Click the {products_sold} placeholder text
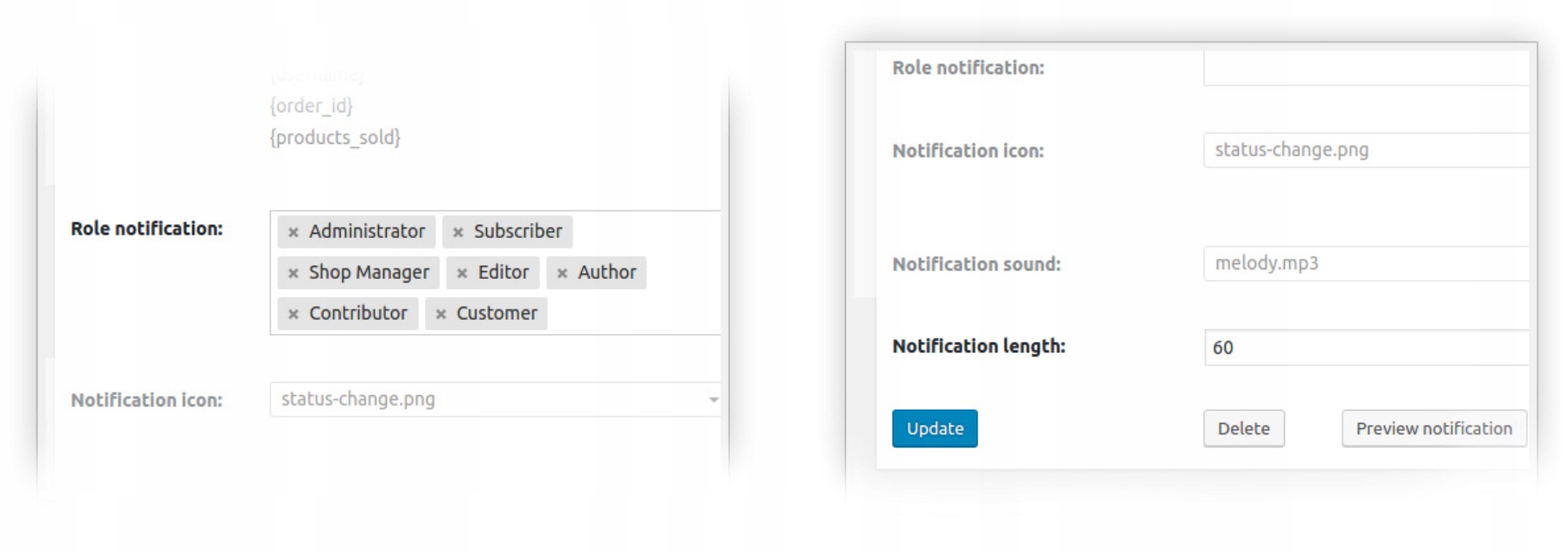1568x551 pixels. [335, 137]
